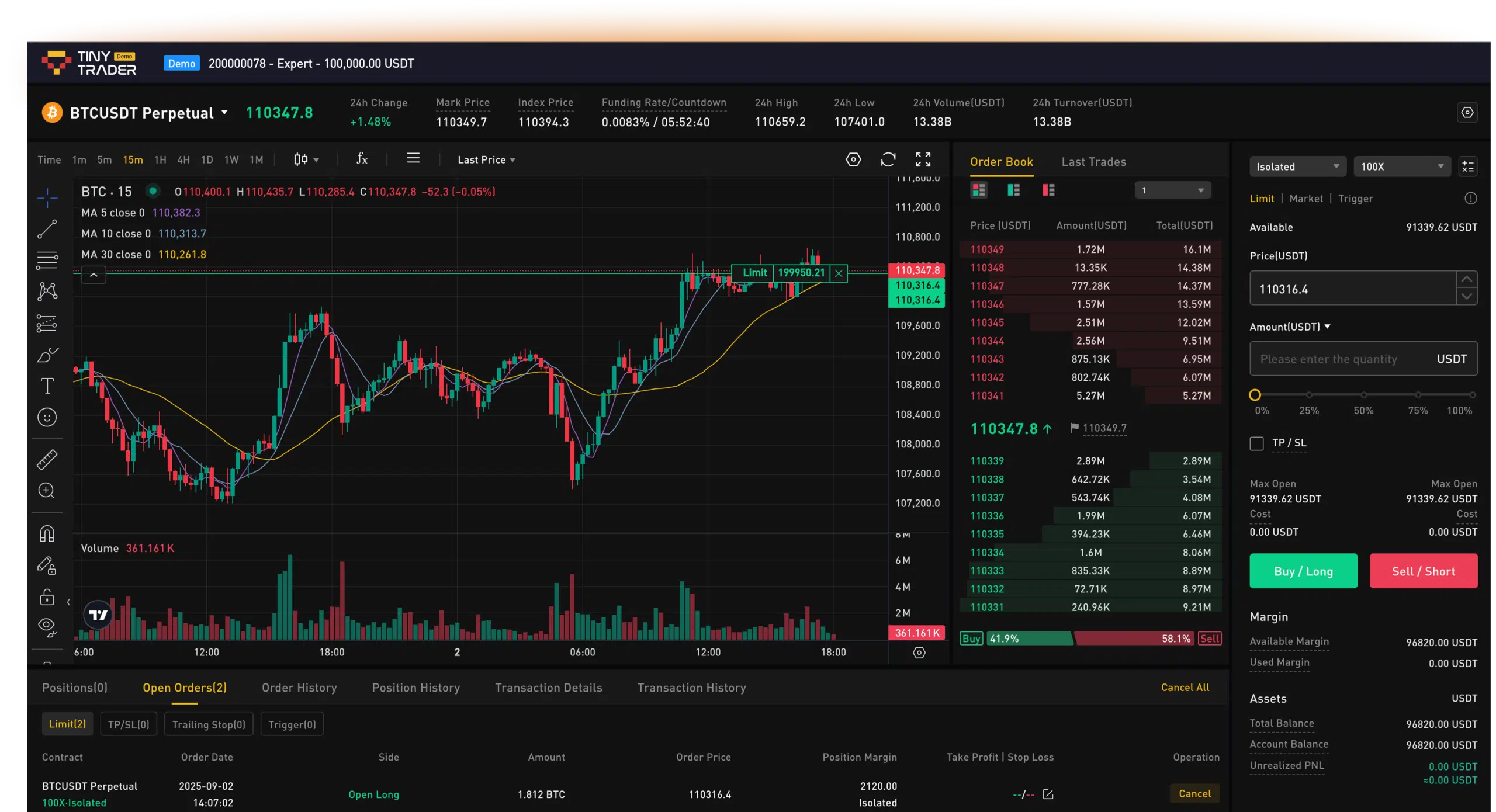Image resolution: width=1496 pixels, height=812 pixels.
Task: Hide all drawings with eye icon
Action: pos(47,627)
